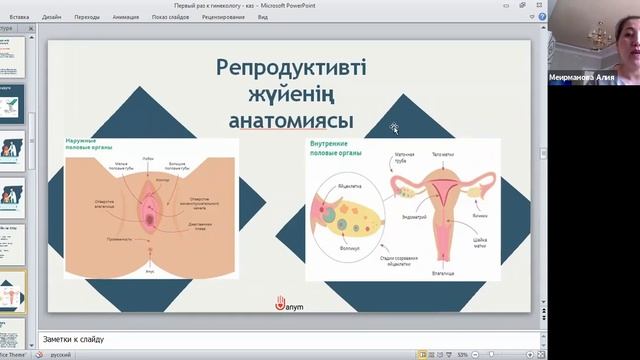Image resolution: width=640 pixels, height=360 pixels.
Task: Open the Показ слайдов tab
Action: 170,17
